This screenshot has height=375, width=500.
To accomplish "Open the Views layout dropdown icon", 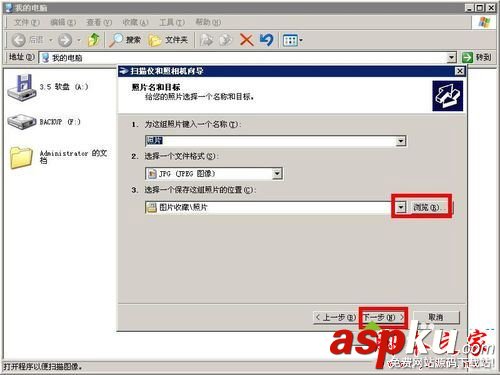I will (x=292, y=40).
